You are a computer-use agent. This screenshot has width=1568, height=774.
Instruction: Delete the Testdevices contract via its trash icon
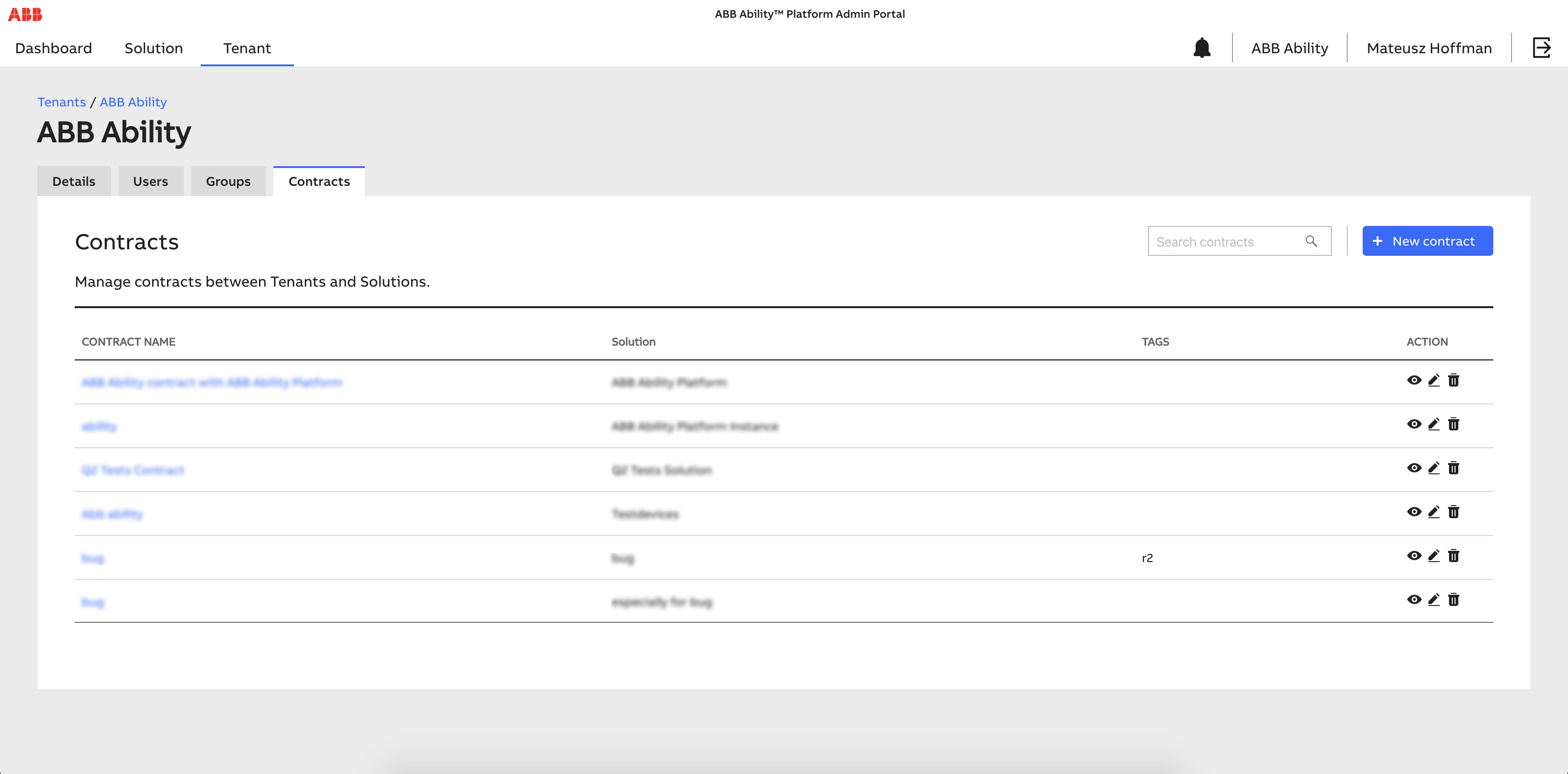coord(1454,512)
